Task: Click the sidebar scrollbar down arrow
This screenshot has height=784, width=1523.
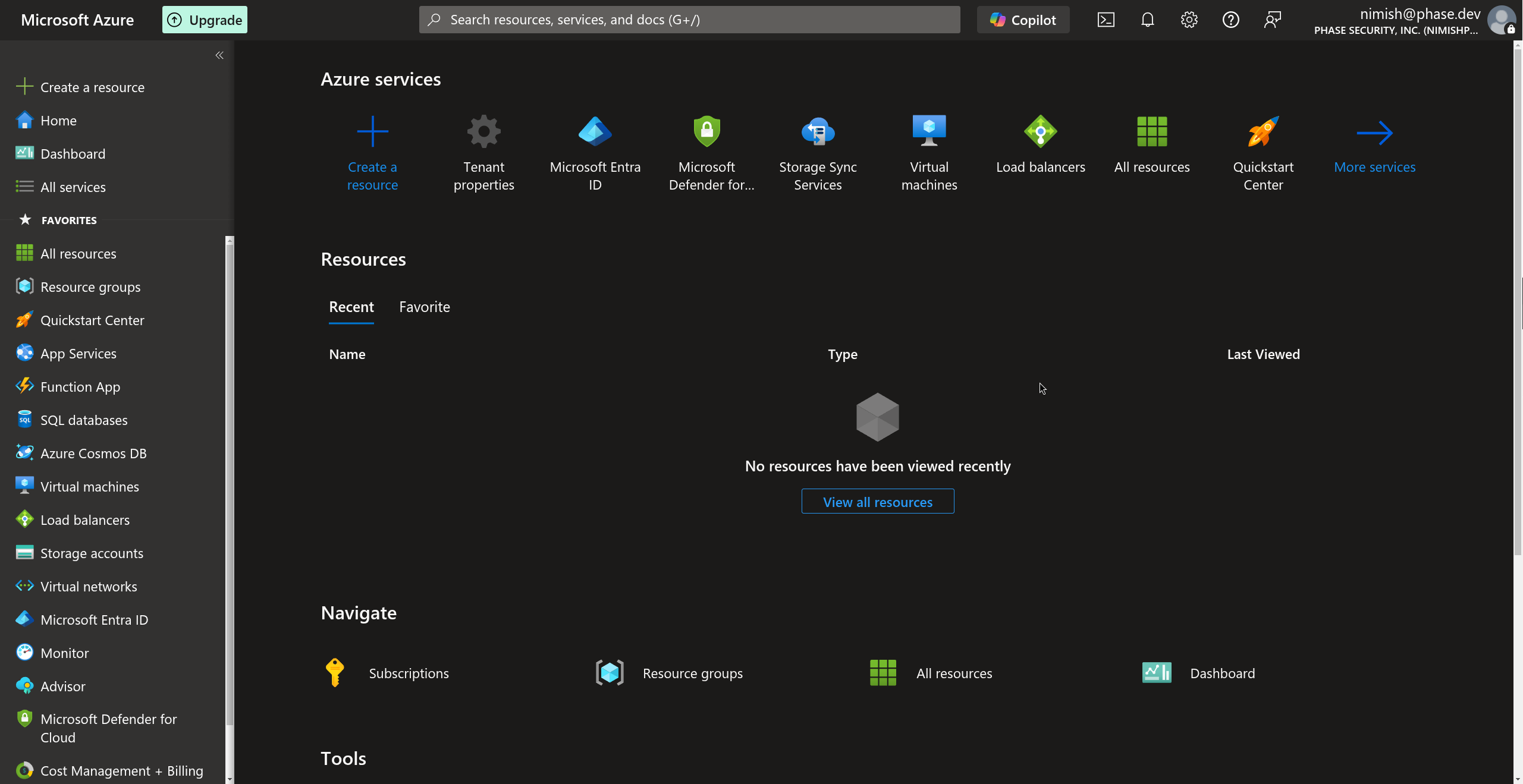Action: point(230,779)
